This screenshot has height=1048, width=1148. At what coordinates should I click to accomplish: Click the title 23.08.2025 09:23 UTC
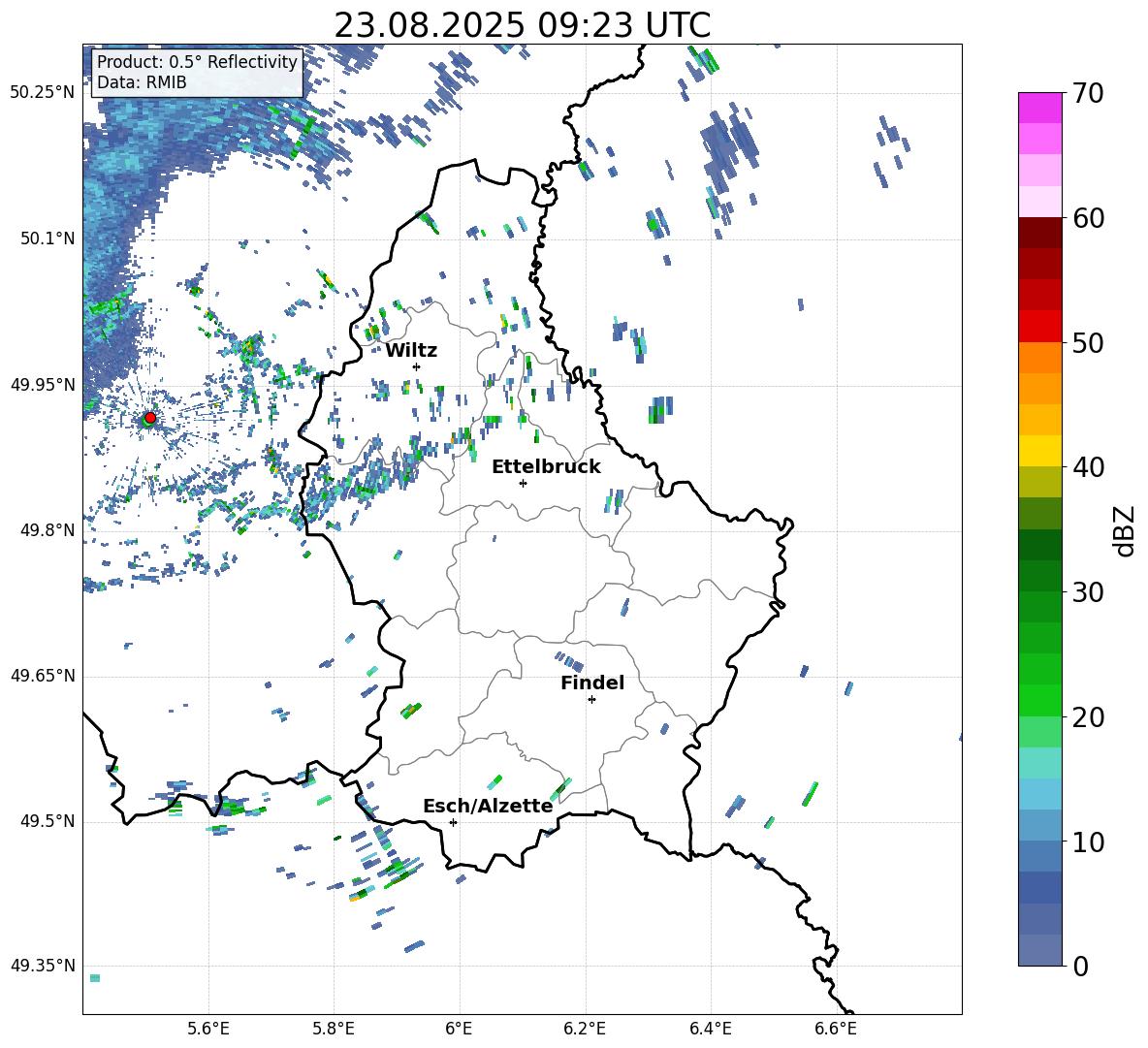pos(523,25)
